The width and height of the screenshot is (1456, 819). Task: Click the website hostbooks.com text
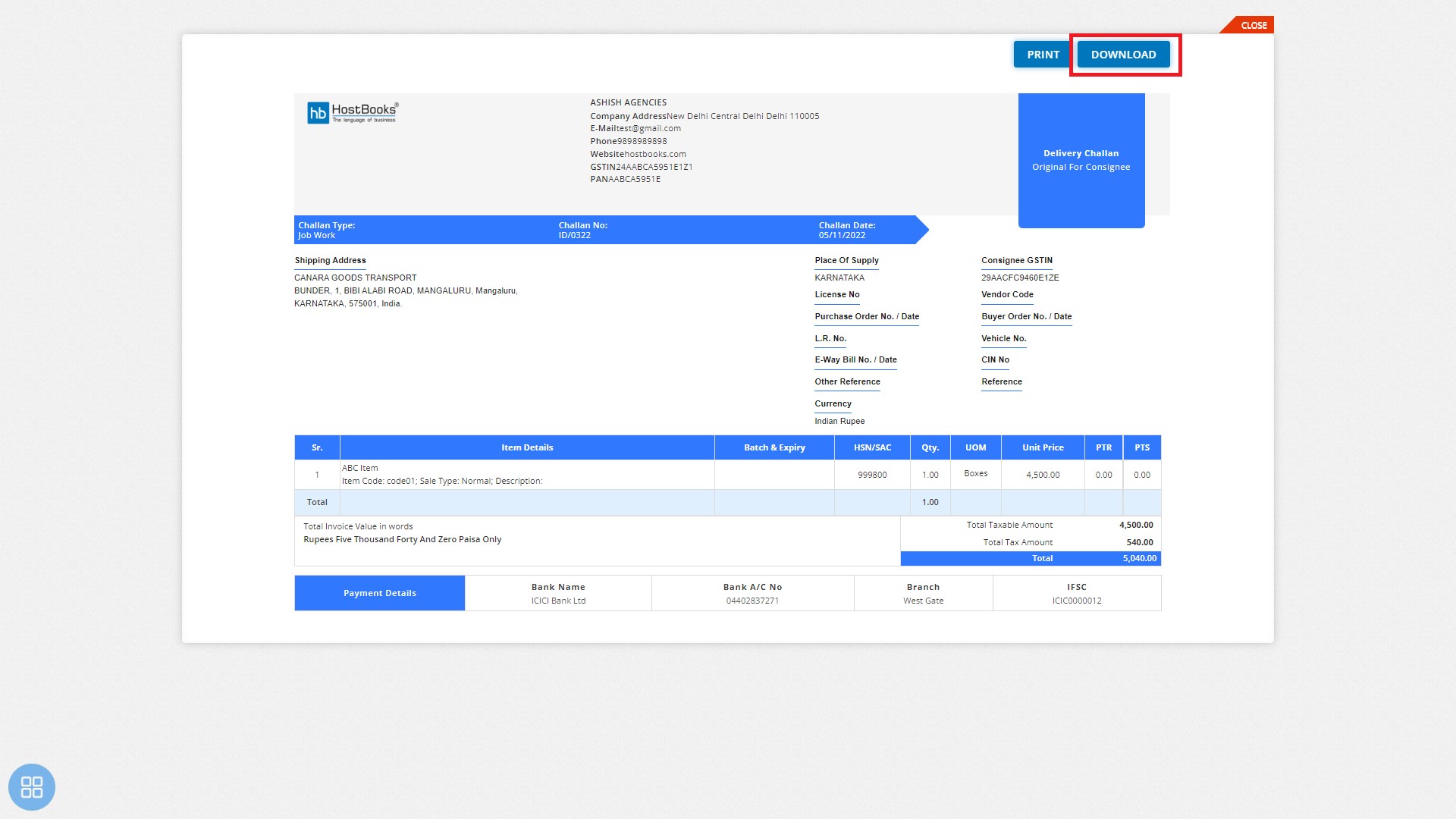pos(655,154)
